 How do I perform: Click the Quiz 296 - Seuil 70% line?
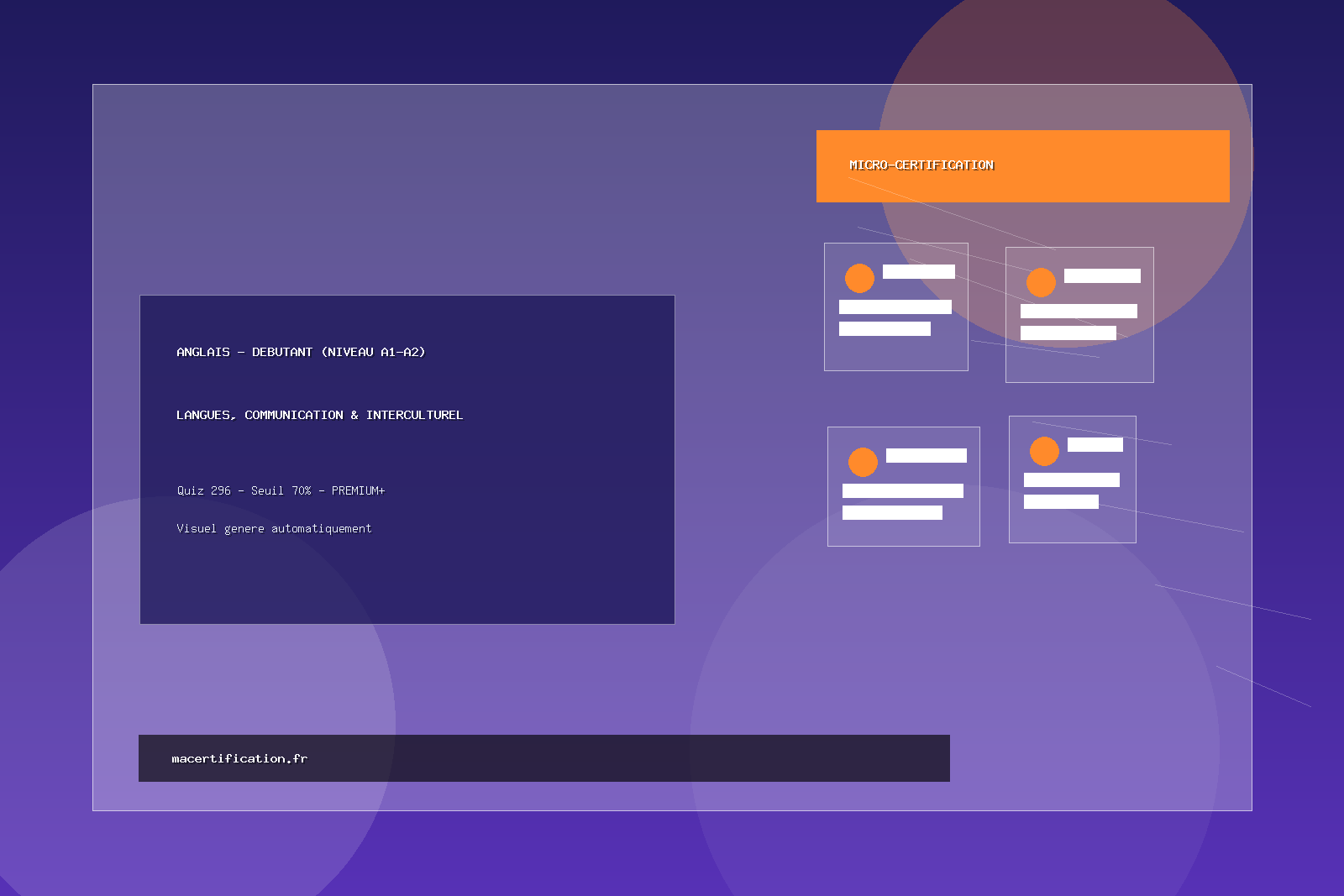[281, 490]
